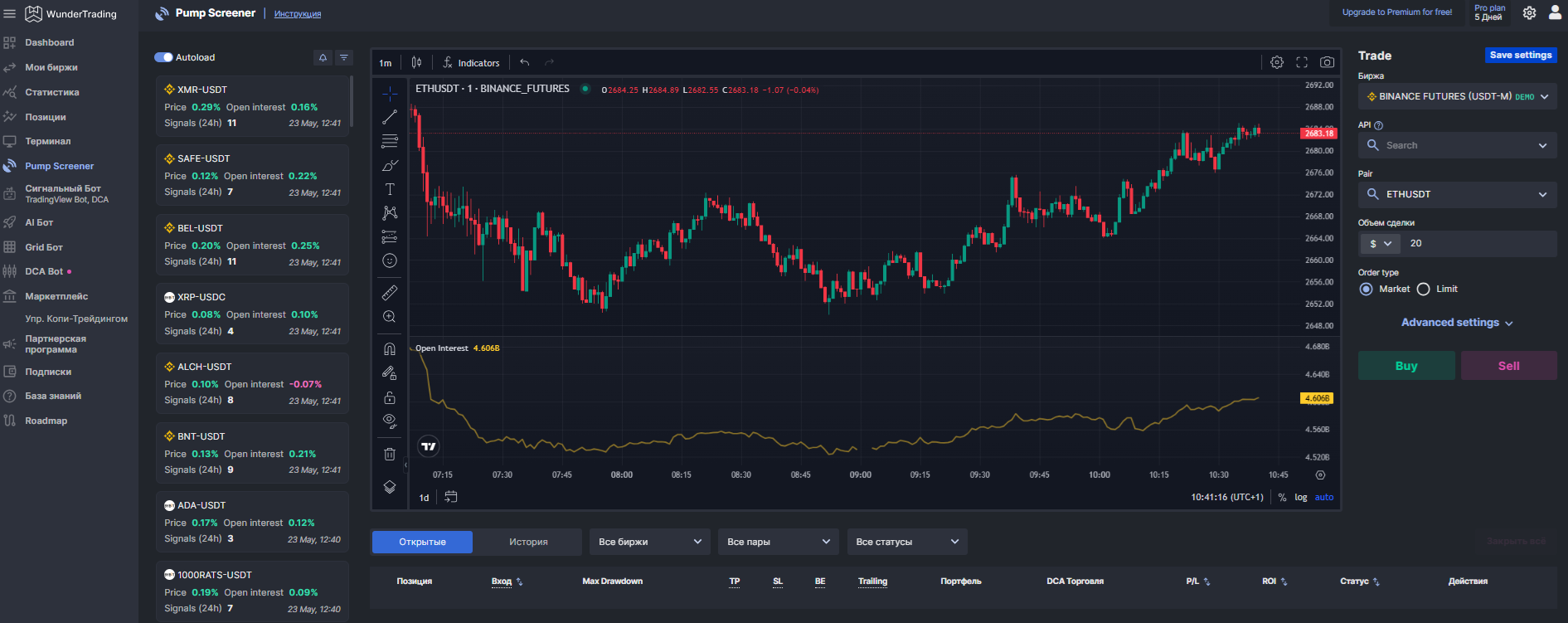This screenshot has width=1568, height=623.
Task: Open the go-to-date calendar icon
Action: click(451, 497)
